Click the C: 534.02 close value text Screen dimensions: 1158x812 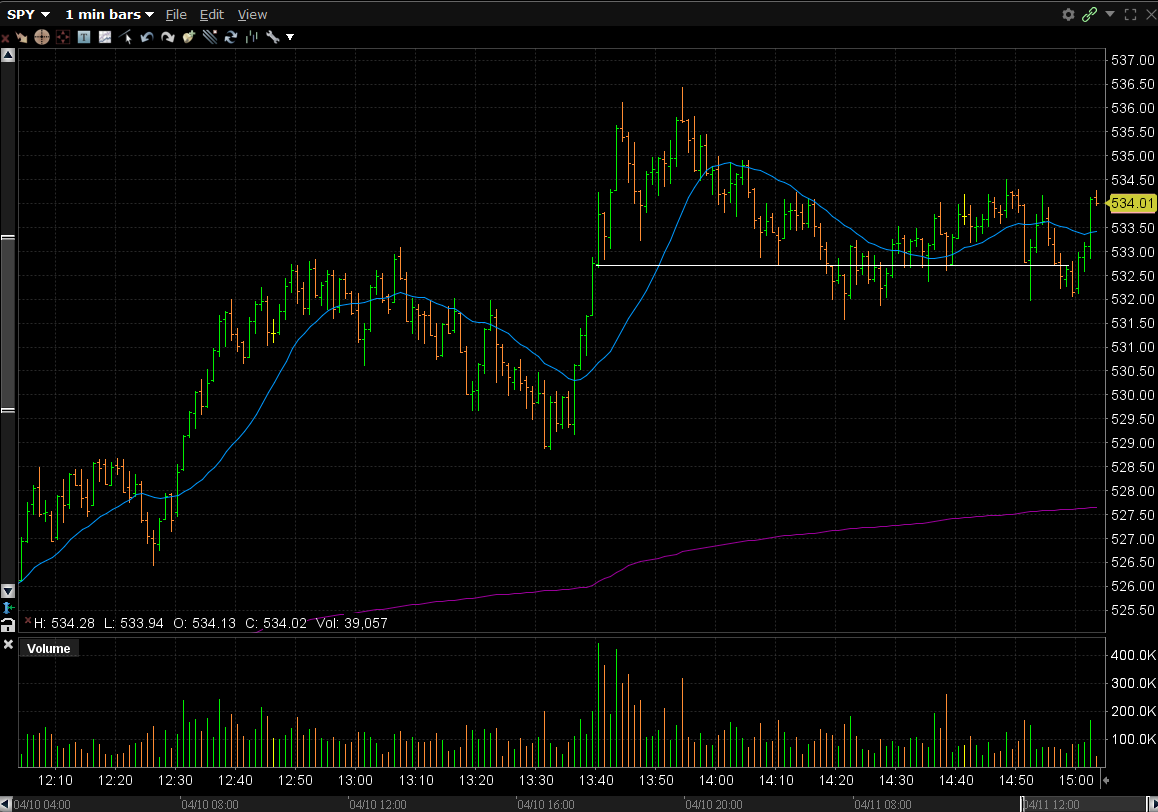click(275, 623)
